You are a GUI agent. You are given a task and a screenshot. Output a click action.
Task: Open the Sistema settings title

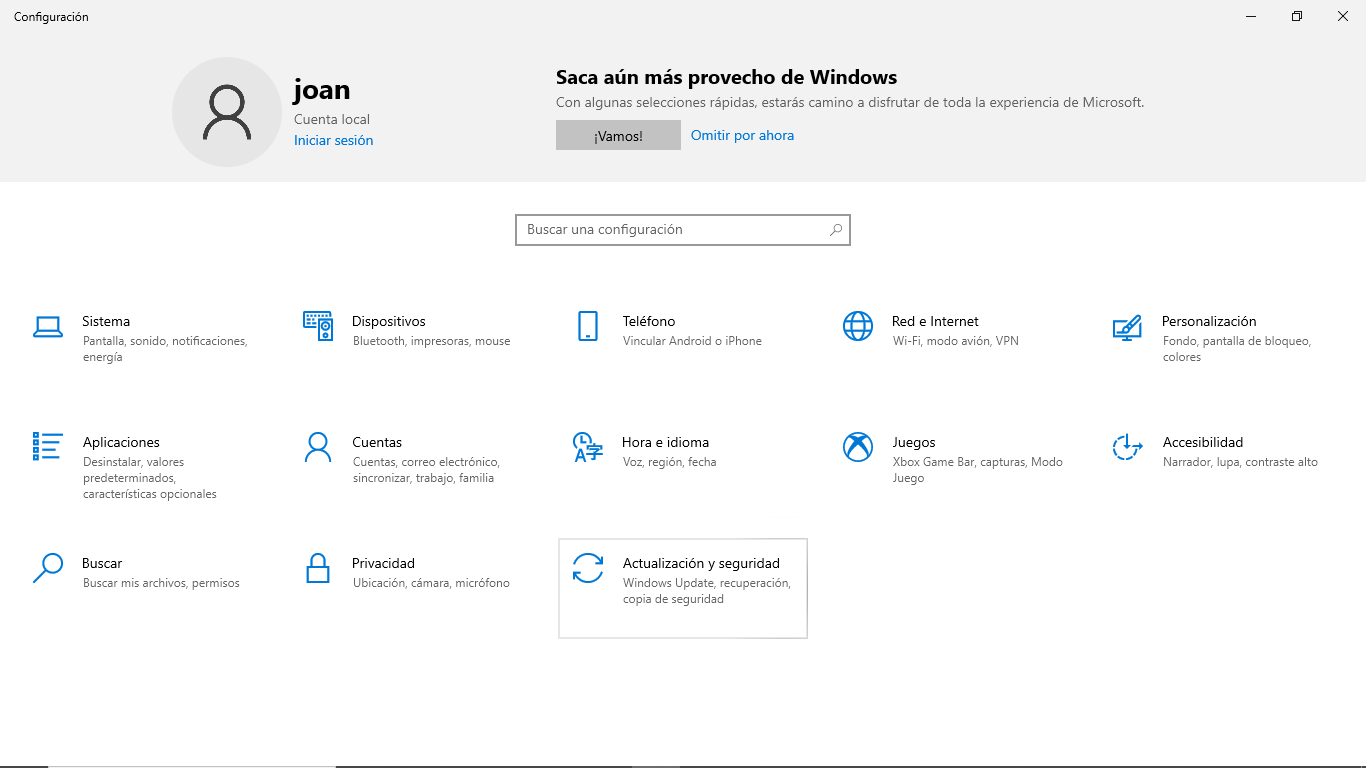pos(106,321)
